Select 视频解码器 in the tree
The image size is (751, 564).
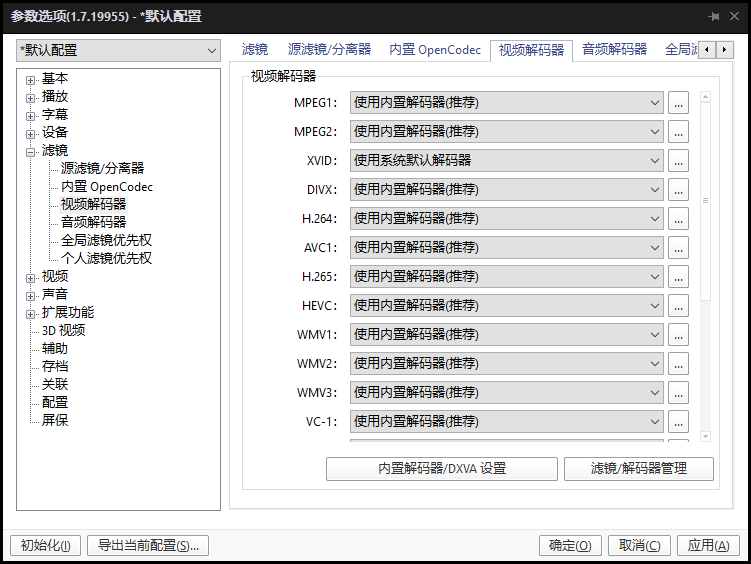coord(93,204)
